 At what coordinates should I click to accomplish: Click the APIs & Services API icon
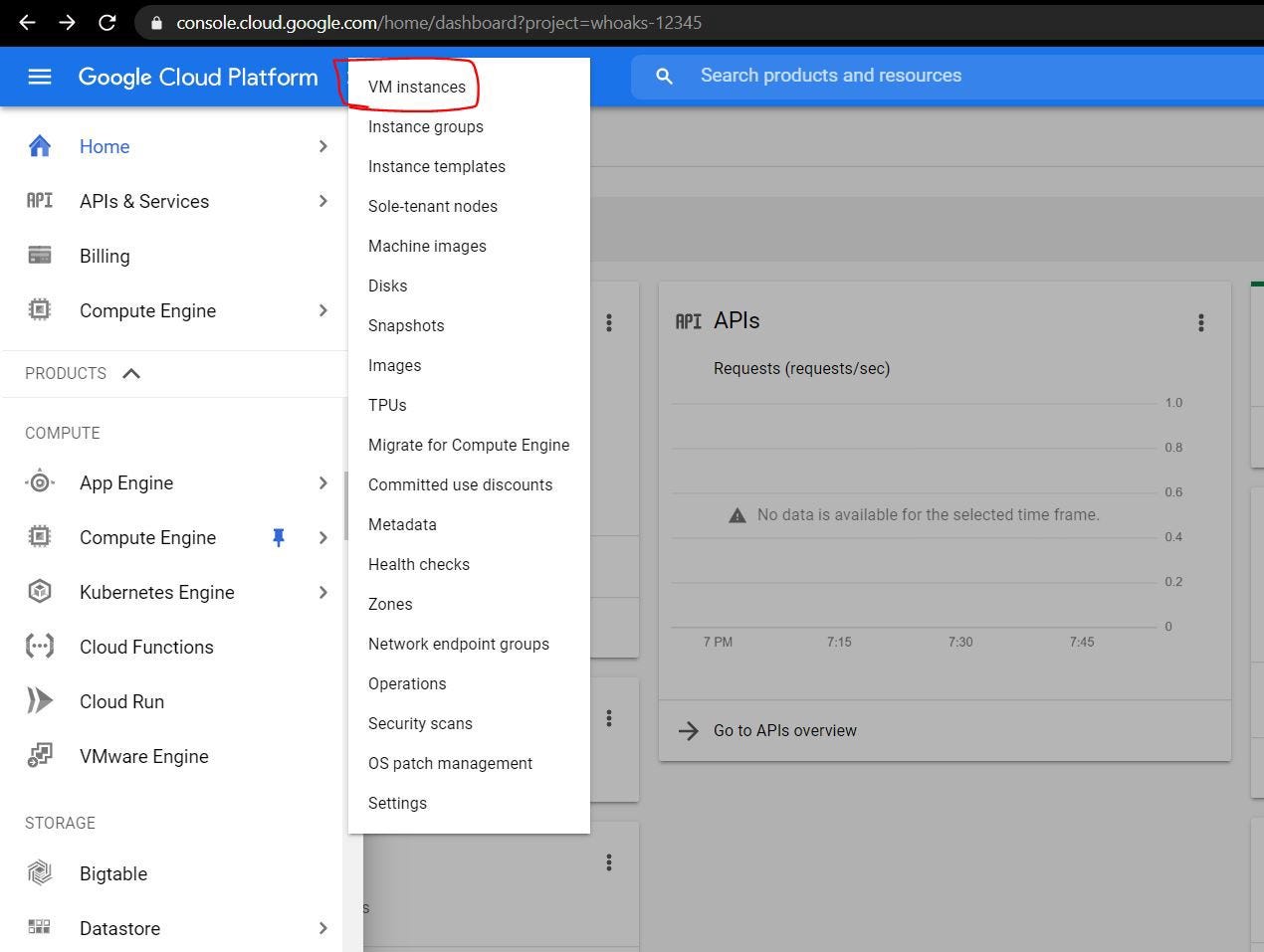point(40,201)
